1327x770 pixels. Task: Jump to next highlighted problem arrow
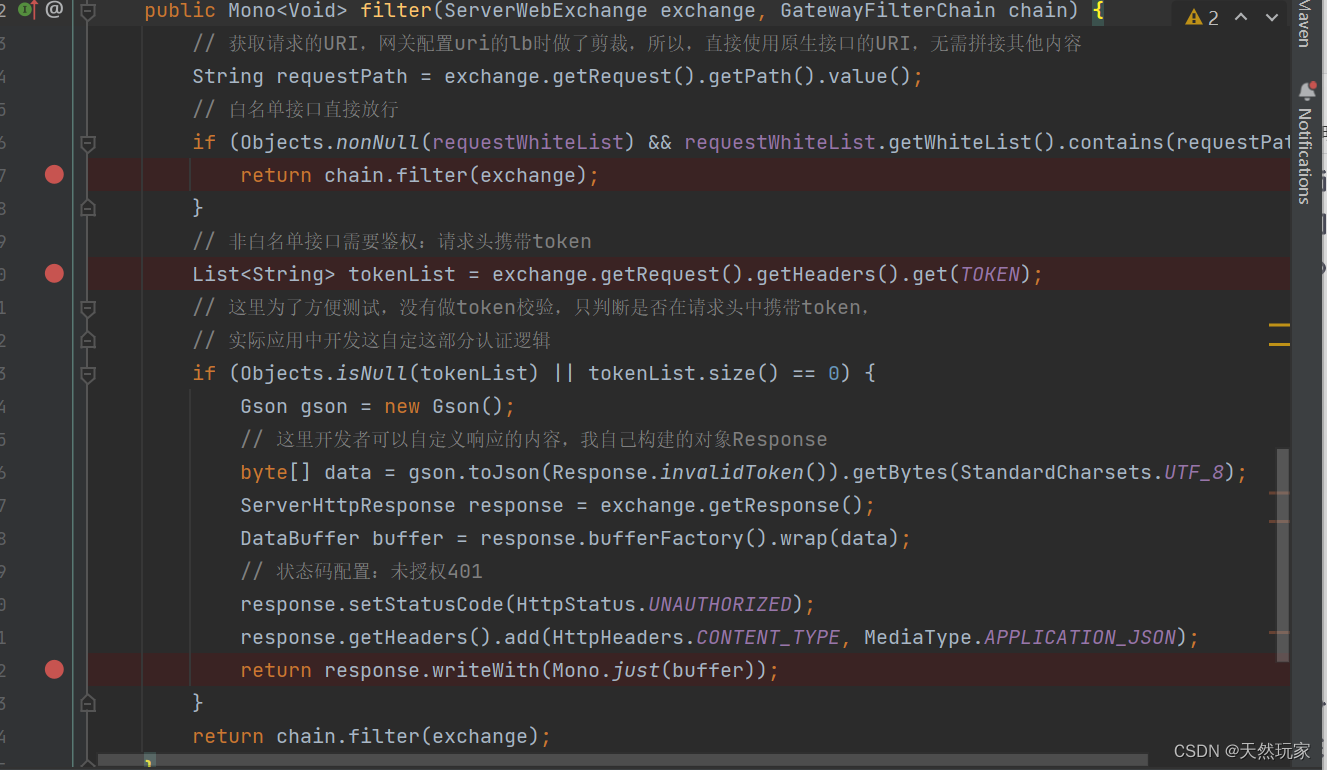pyautogui.click(x=1272, y=18)
